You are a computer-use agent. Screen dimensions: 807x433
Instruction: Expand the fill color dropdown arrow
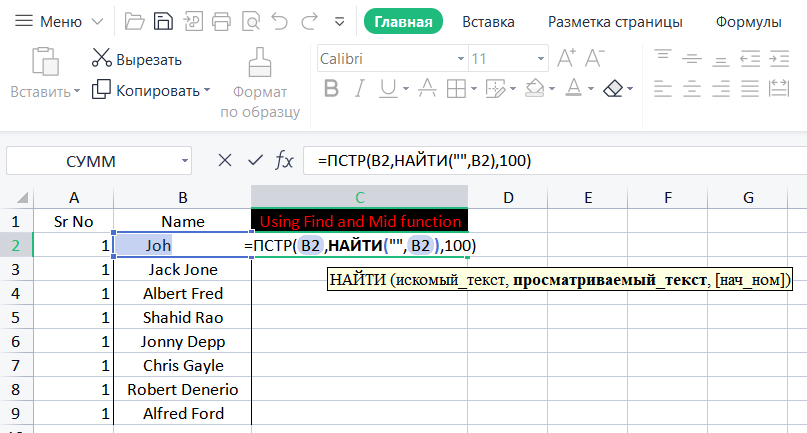coord(552,89)
